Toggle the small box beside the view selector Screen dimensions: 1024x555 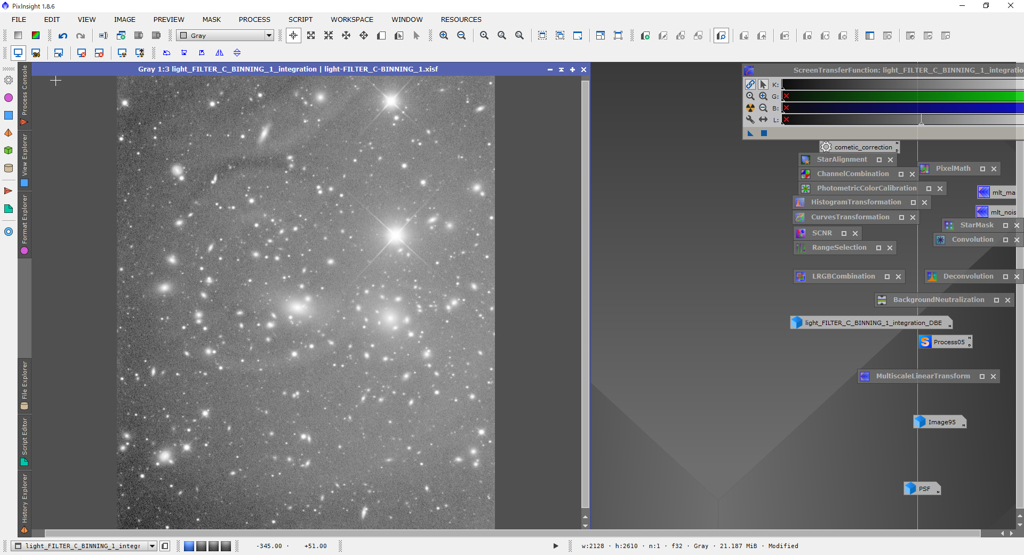[x=165, y=546]
